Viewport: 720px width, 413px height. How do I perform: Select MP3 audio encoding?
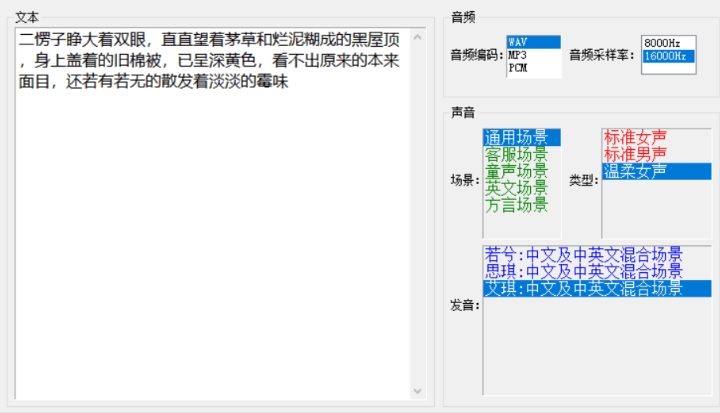tap(533, 56)
